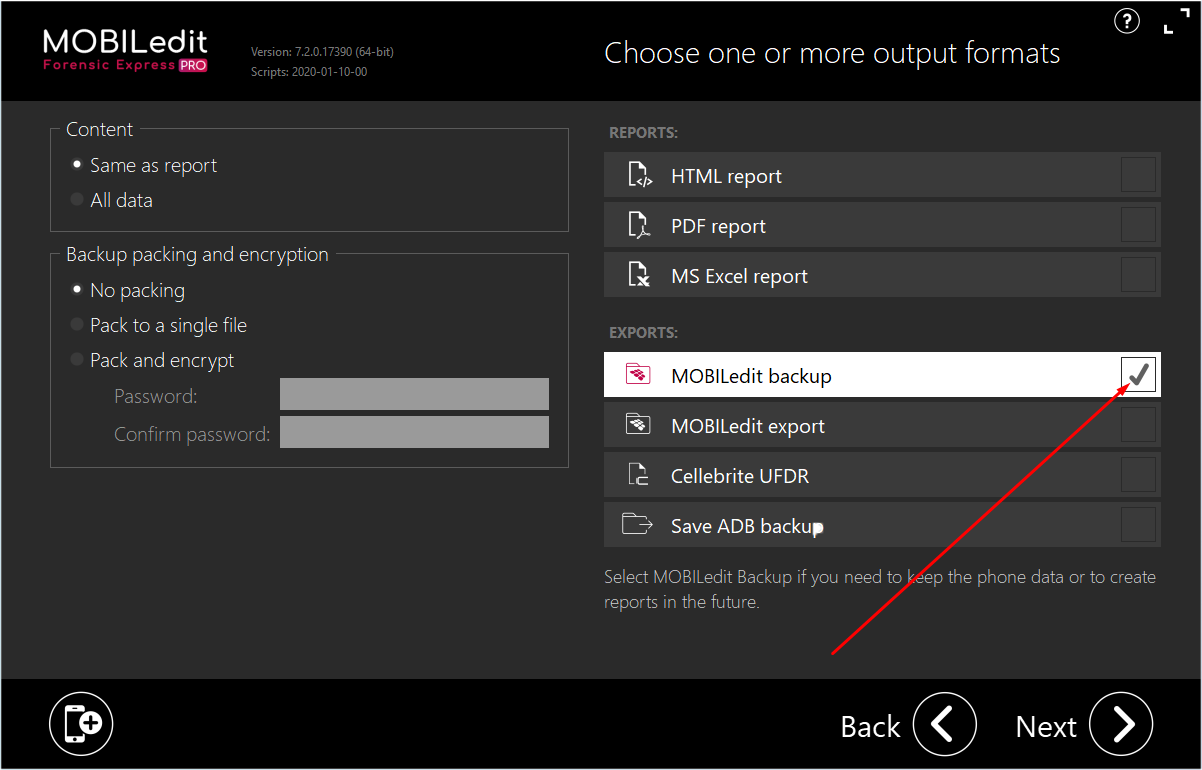1202x770 pixels.
Task: Click the Scripts date text
Action: [x=309, y=72]
